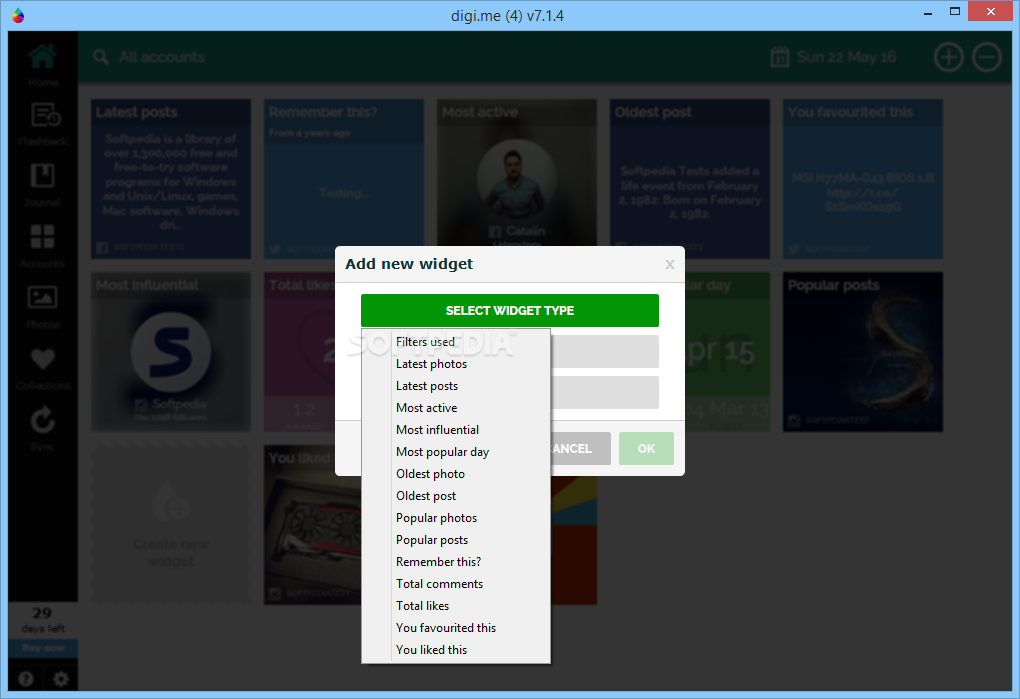1020x699 pixels.
Task: Click the Cancel button in dialog
Action: (x=580, y=449)
